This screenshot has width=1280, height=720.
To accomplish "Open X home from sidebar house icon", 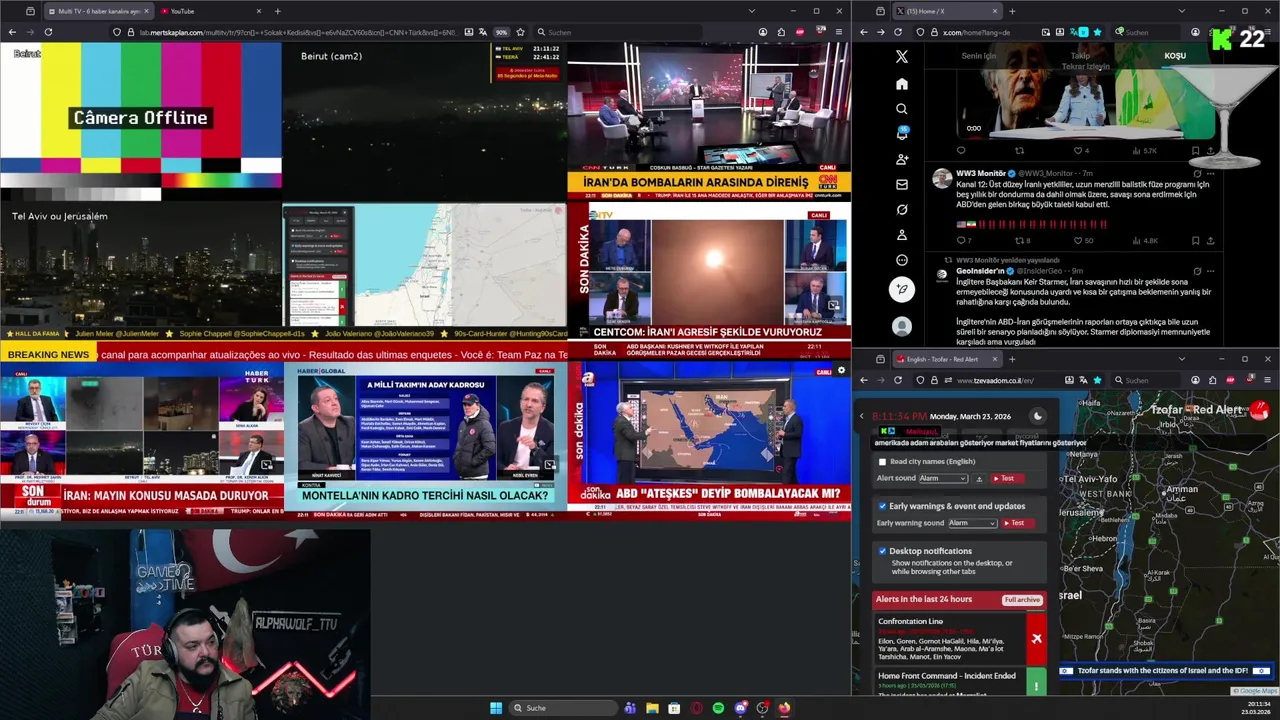I will click(902, 84).
